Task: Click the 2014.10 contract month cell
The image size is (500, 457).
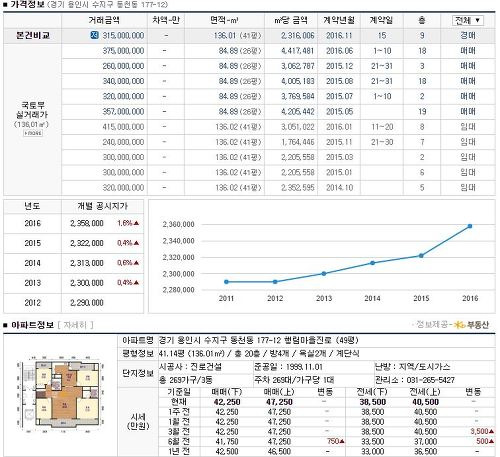Action: tap(339, 187)
